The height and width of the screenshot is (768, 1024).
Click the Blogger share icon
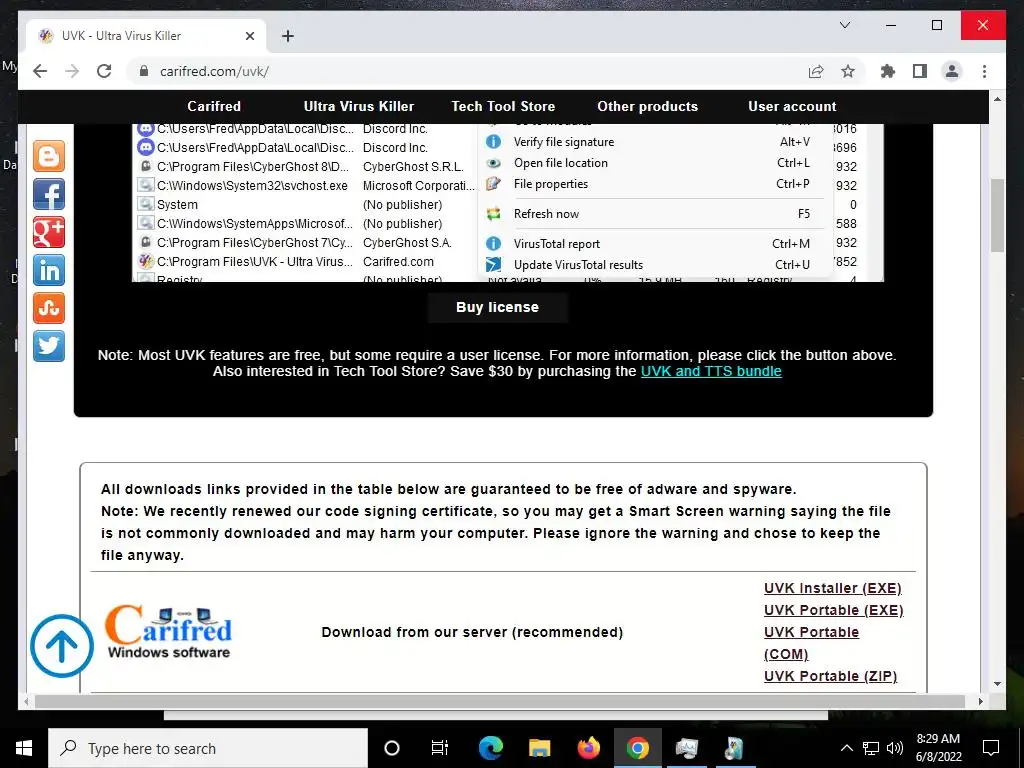49,156
